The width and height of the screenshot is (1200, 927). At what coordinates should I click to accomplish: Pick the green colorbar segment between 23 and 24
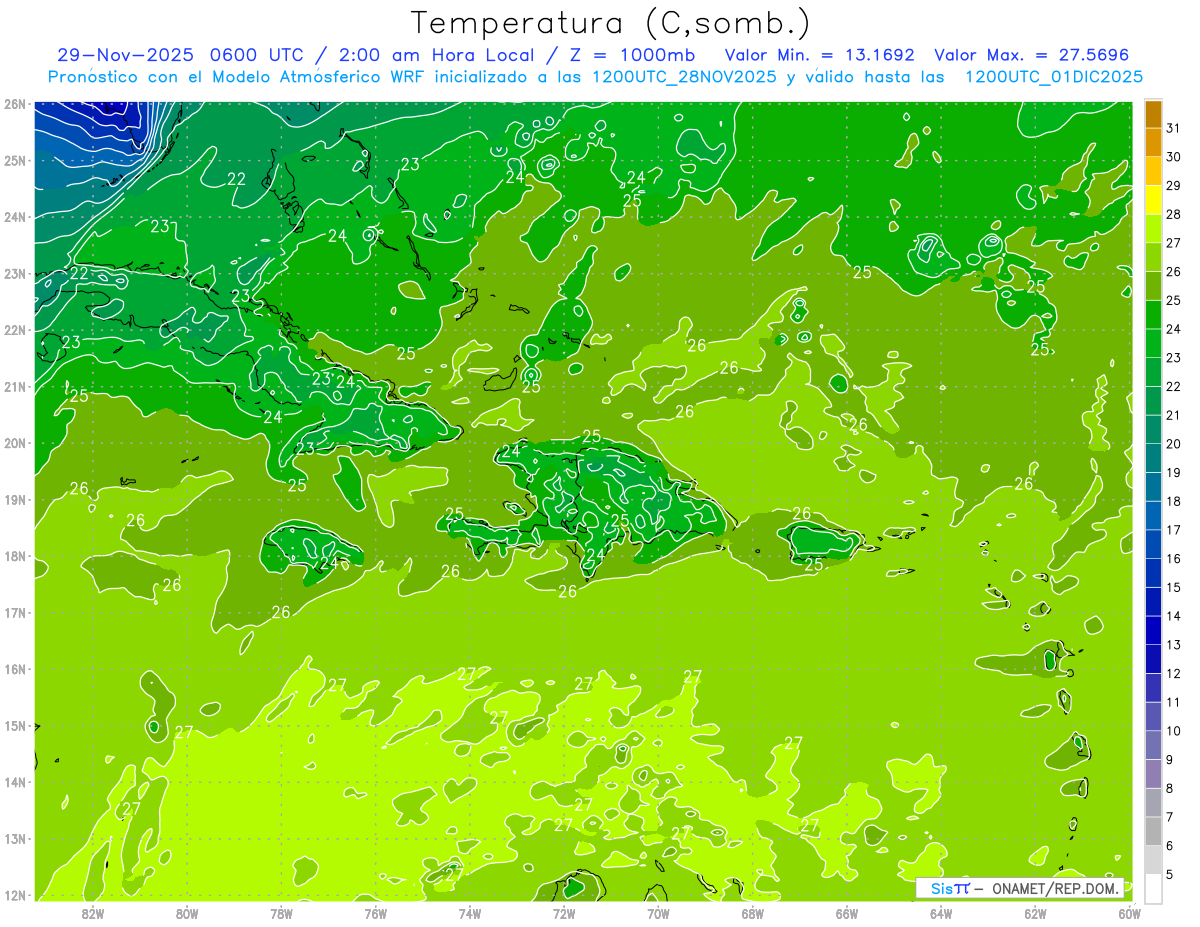coord(1153,344)
